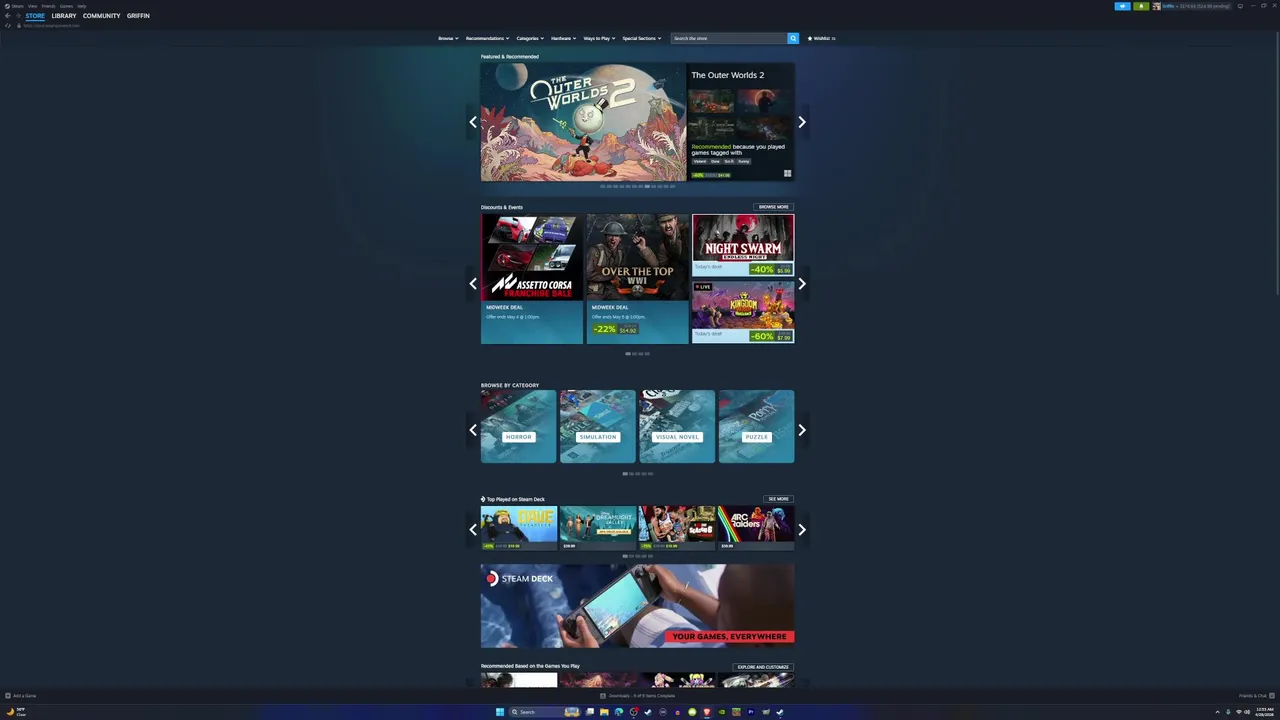The width and height of the screenshot is (1280, 720).
Task: Open Big Picture mode monitor icon
Action: click(x=1241, y=6)
